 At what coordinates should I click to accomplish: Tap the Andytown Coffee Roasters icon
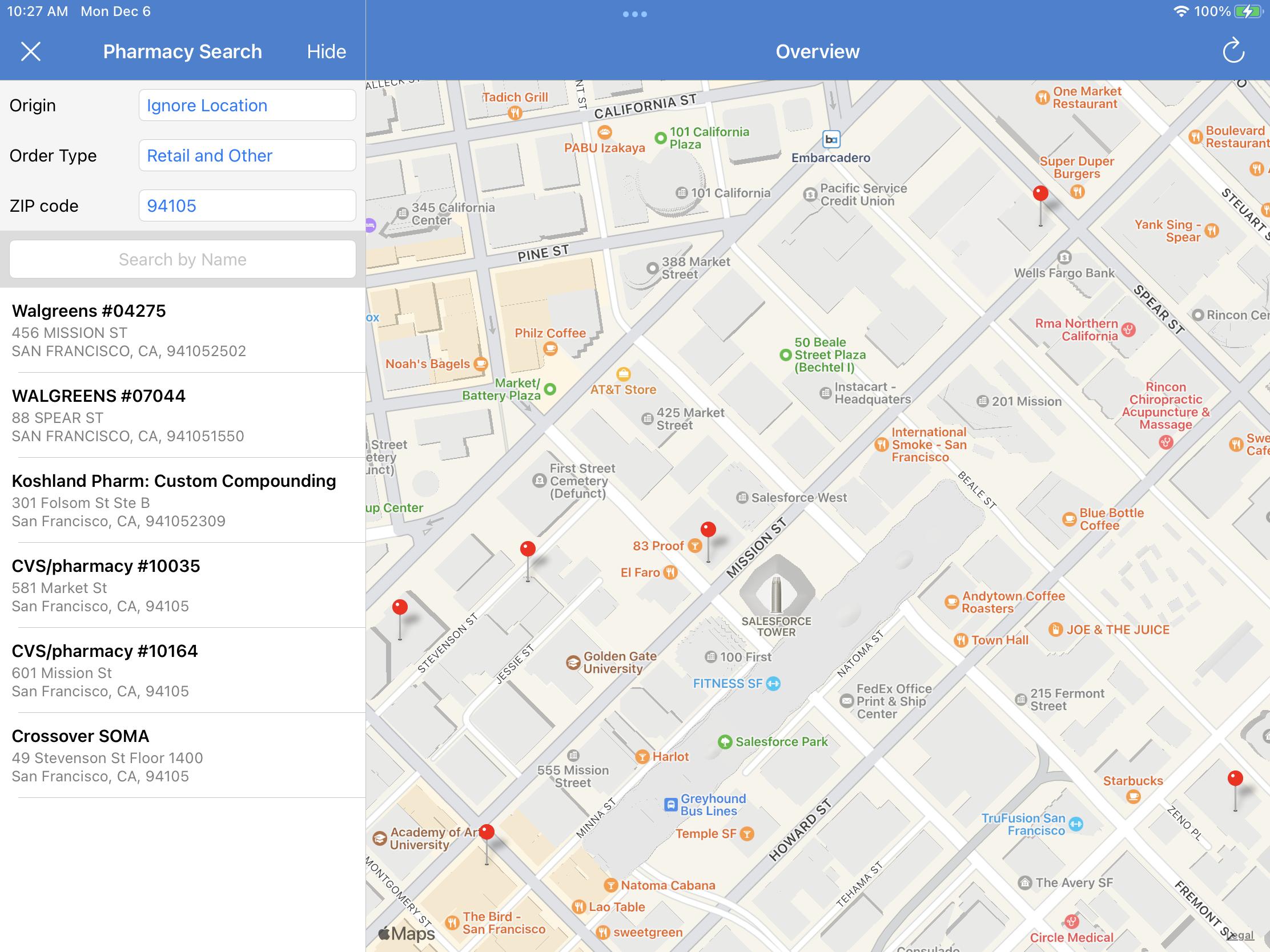(951, 602)
